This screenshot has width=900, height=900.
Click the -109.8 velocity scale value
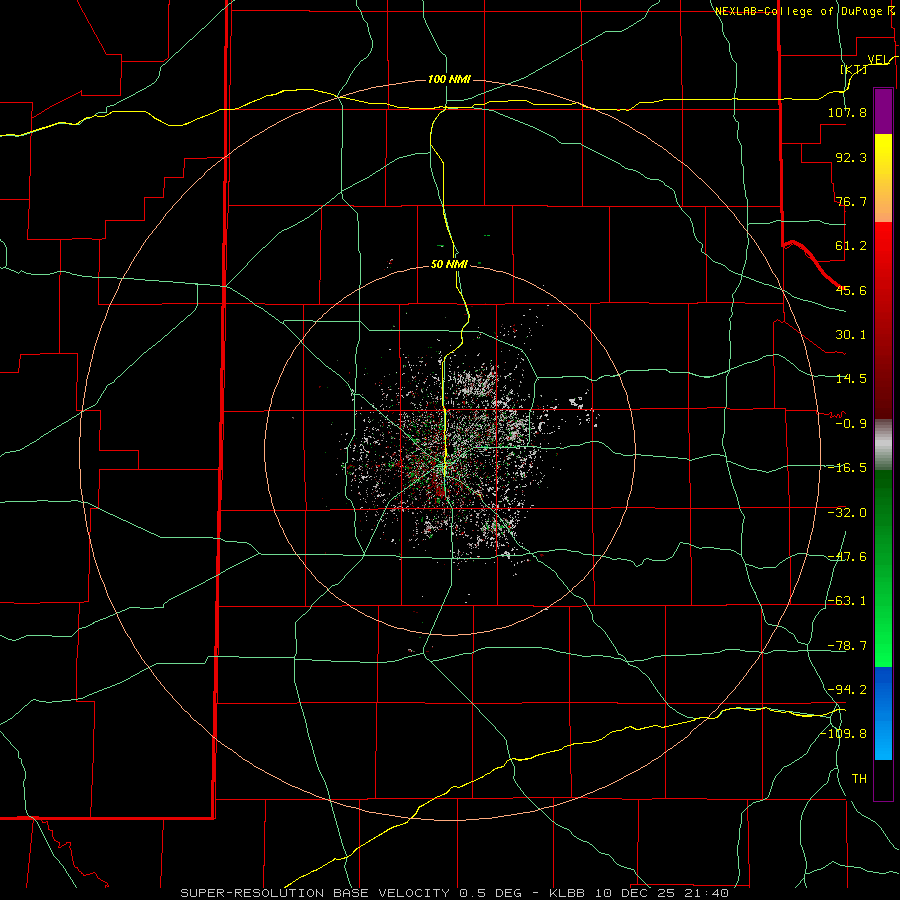click(x=844, y=734)
